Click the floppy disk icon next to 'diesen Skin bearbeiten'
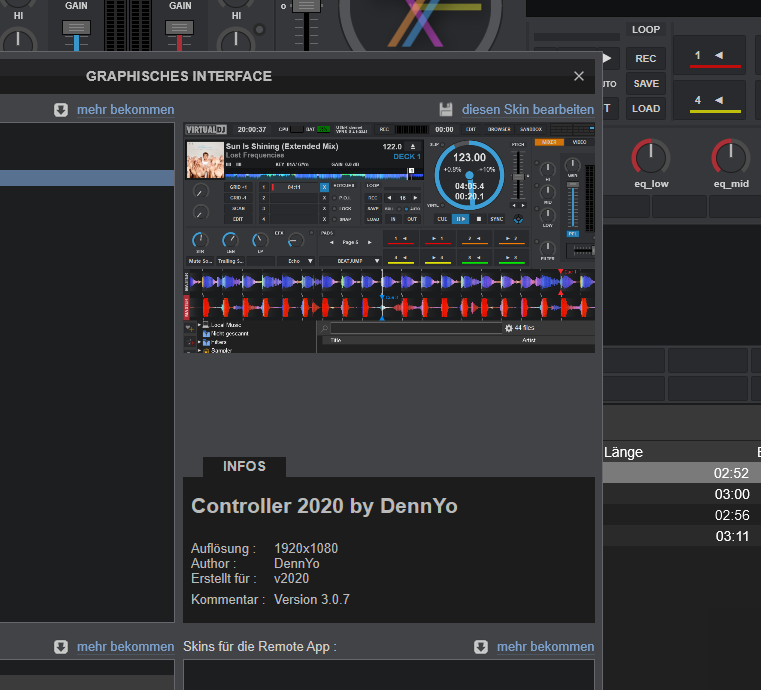 [x=446, y=109]
